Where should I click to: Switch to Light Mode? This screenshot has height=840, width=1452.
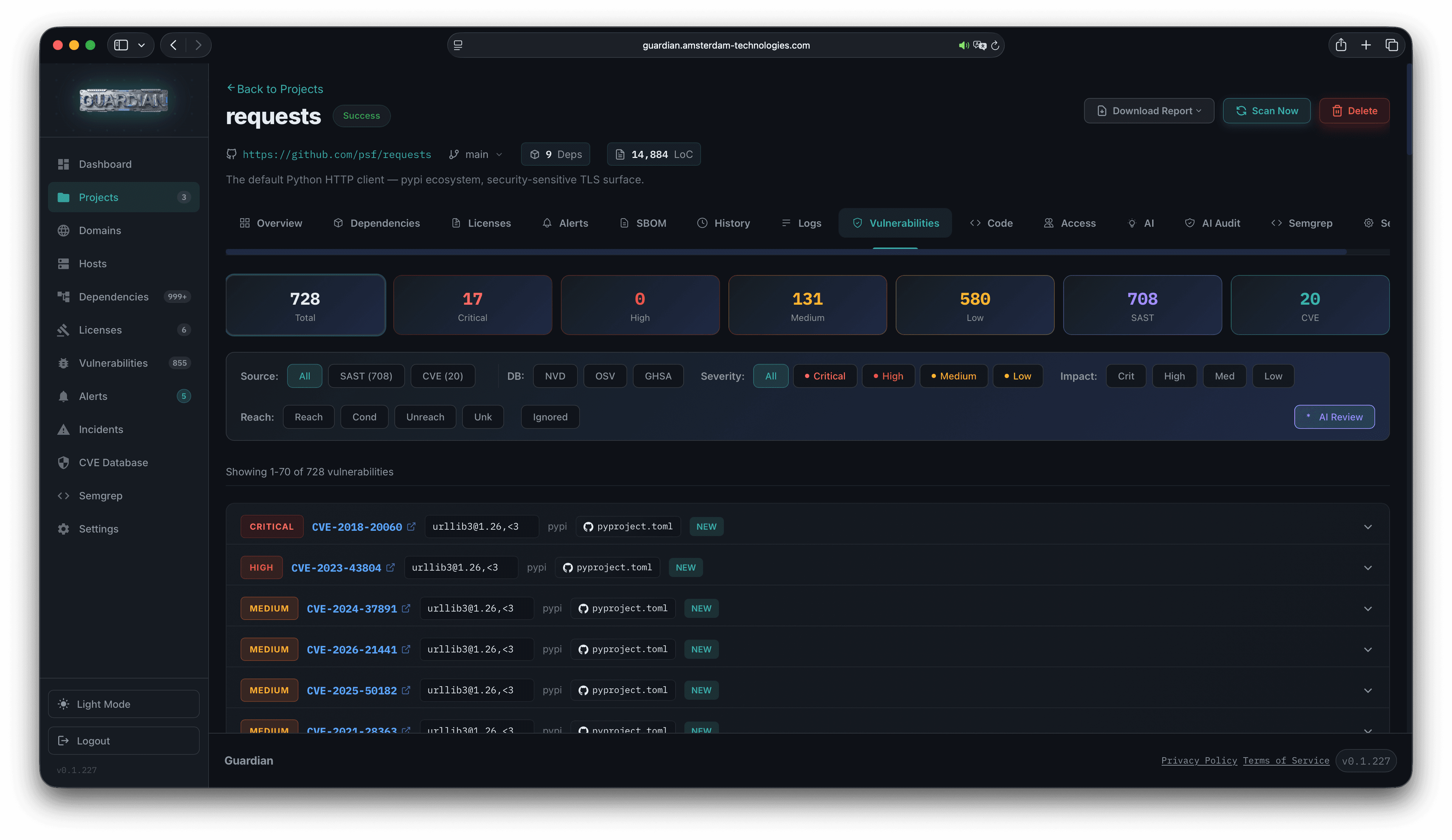pos(123,704)
